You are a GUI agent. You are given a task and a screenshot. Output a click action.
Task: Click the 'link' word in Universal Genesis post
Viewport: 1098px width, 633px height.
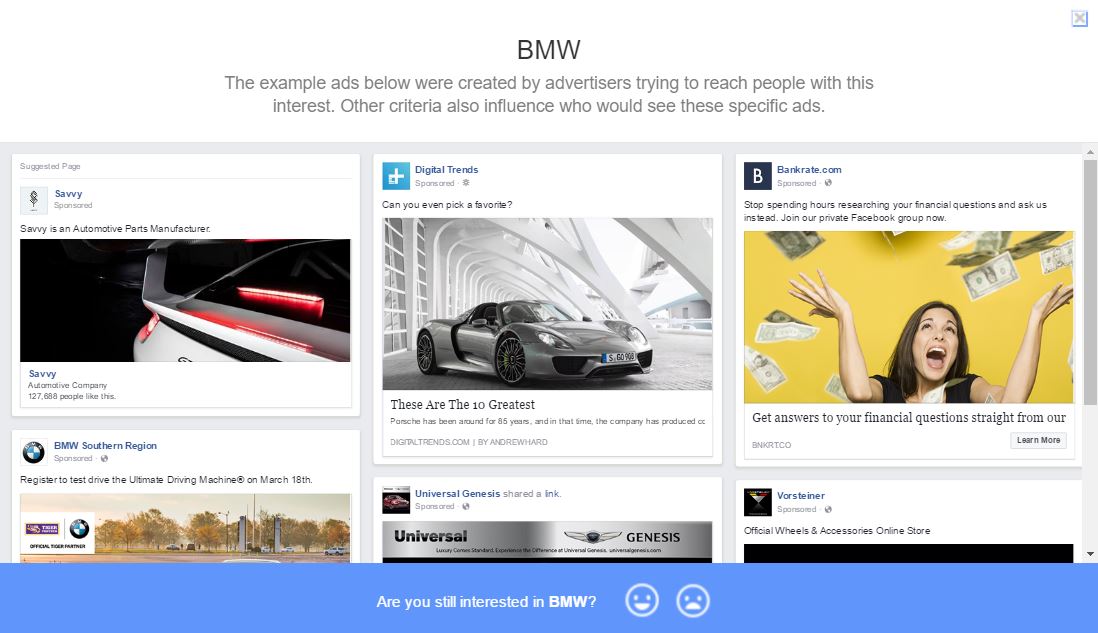click(553, 494)
